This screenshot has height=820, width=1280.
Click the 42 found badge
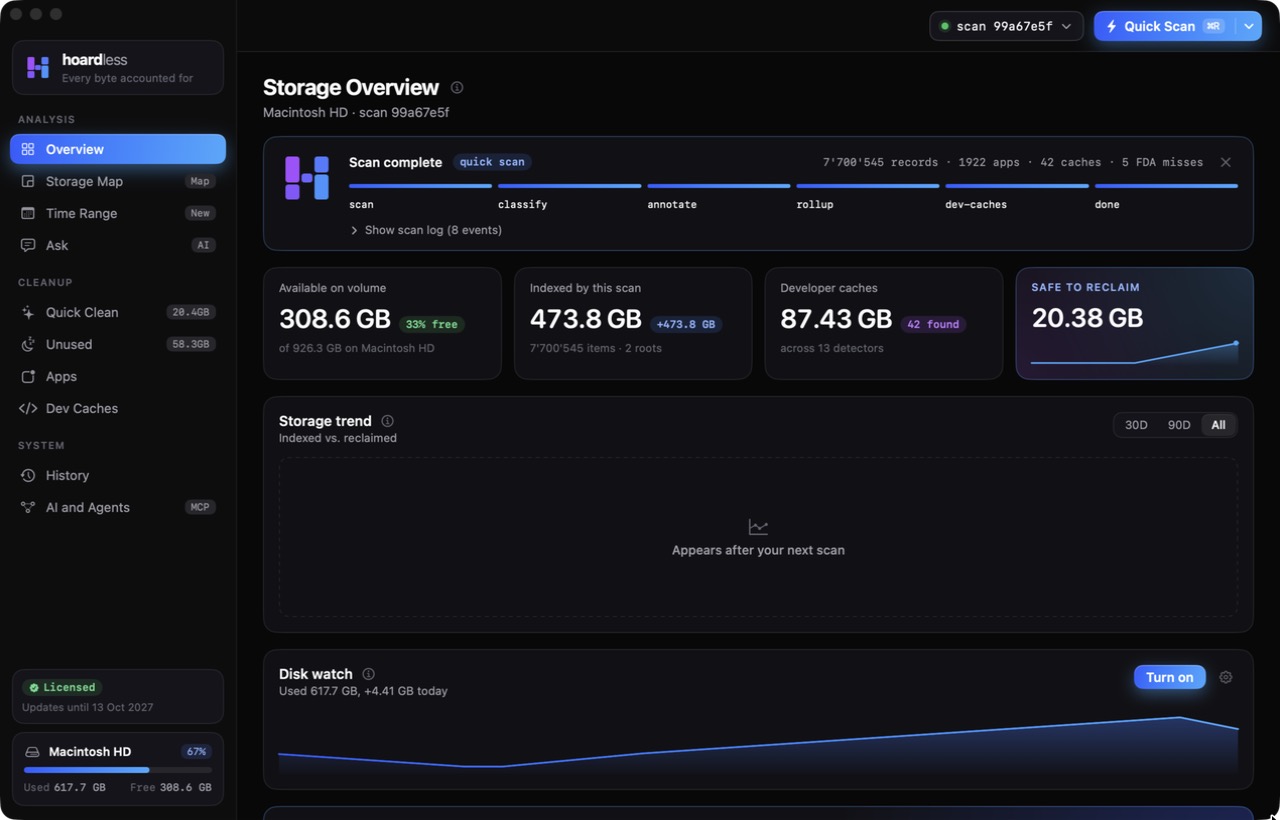tap(933, 324)
